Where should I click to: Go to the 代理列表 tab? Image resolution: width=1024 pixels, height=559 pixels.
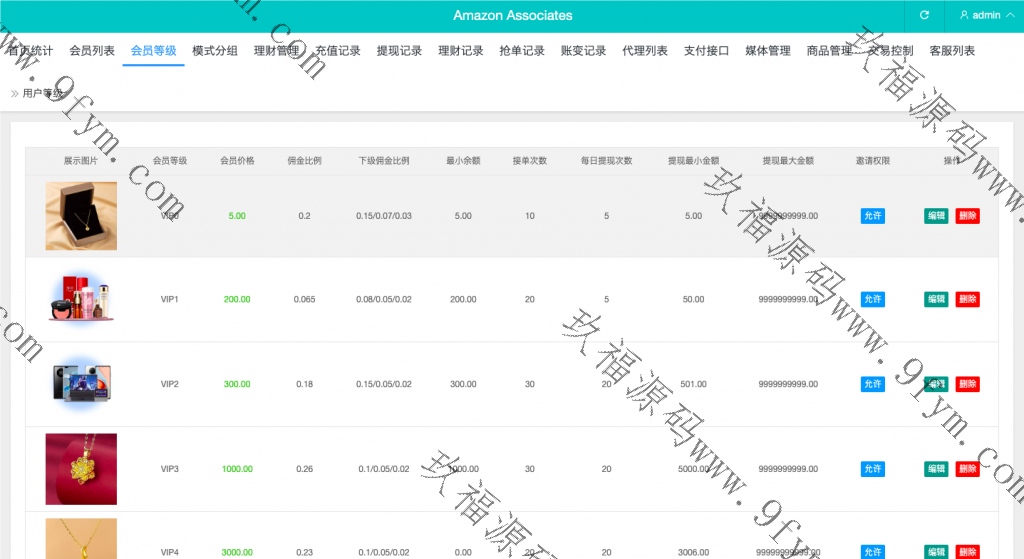pyautogui.click(x=645, y=51)
